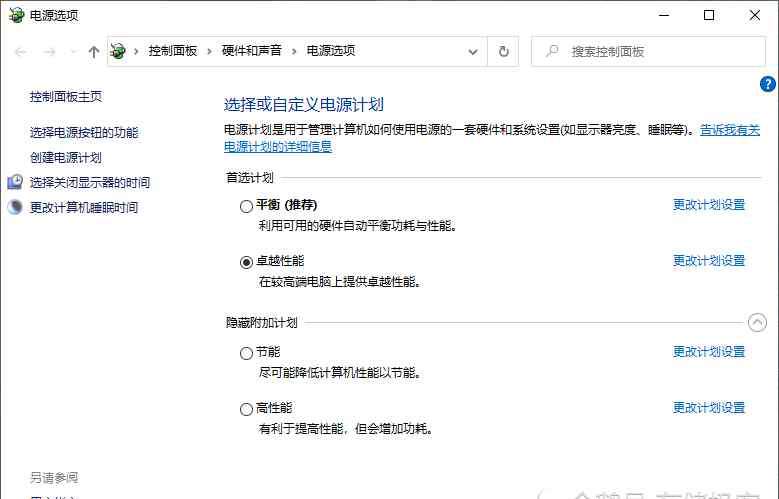779x499 pixels.
Task: Select the 卓越性能 power plan
Action: (246, 262)
